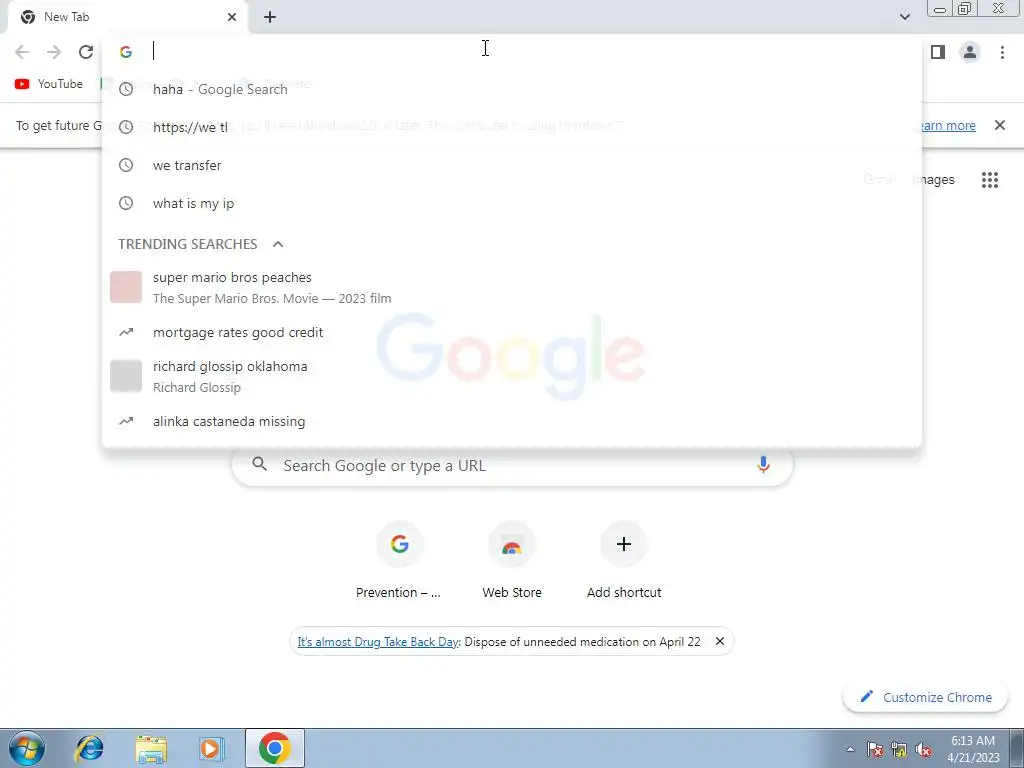Click the Super Mario movie thumbnail
Image resolution: width=1024 pixels, height=768 pixels.
(126, 287)
